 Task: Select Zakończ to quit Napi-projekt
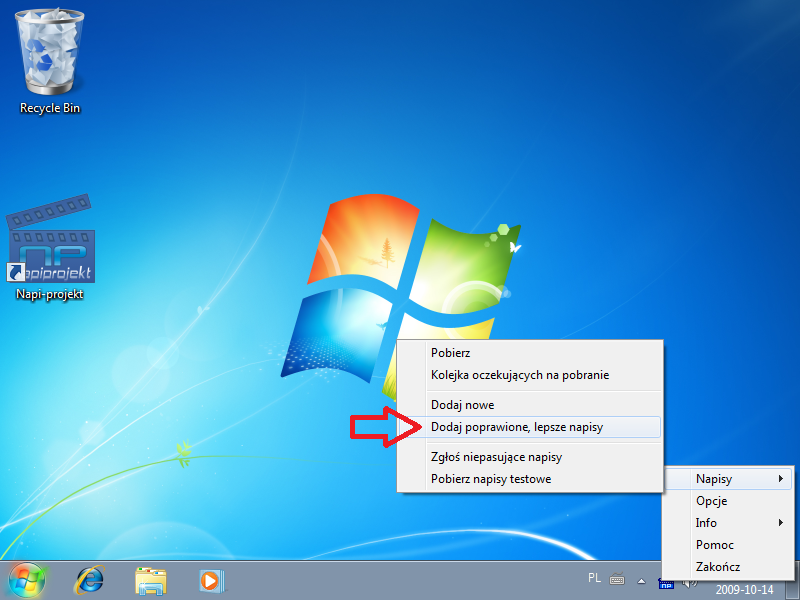coord(728,567)
